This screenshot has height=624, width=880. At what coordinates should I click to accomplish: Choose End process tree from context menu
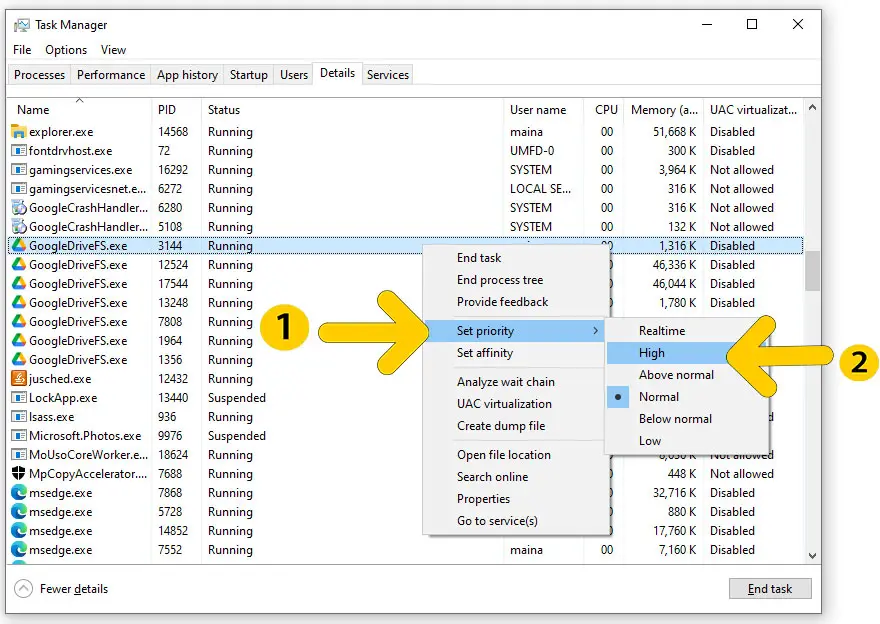(500, 280)
